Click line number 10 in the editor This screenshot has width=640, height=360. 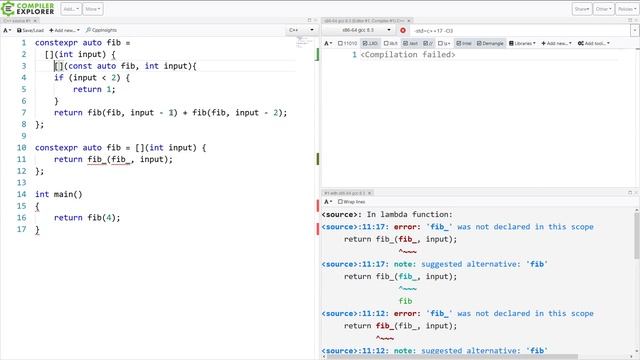pos(22,148)
